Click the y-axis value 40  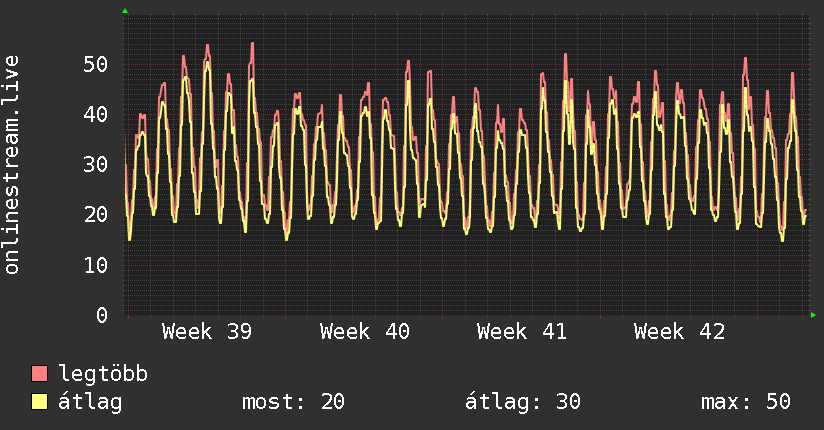pyautogui.click(x=96, y=114)
